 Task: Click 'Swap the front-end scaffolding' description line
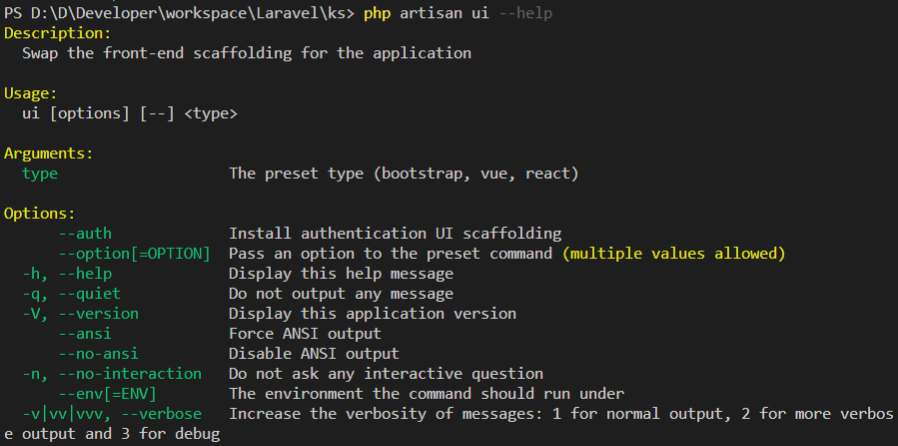[x=247, y=53]
